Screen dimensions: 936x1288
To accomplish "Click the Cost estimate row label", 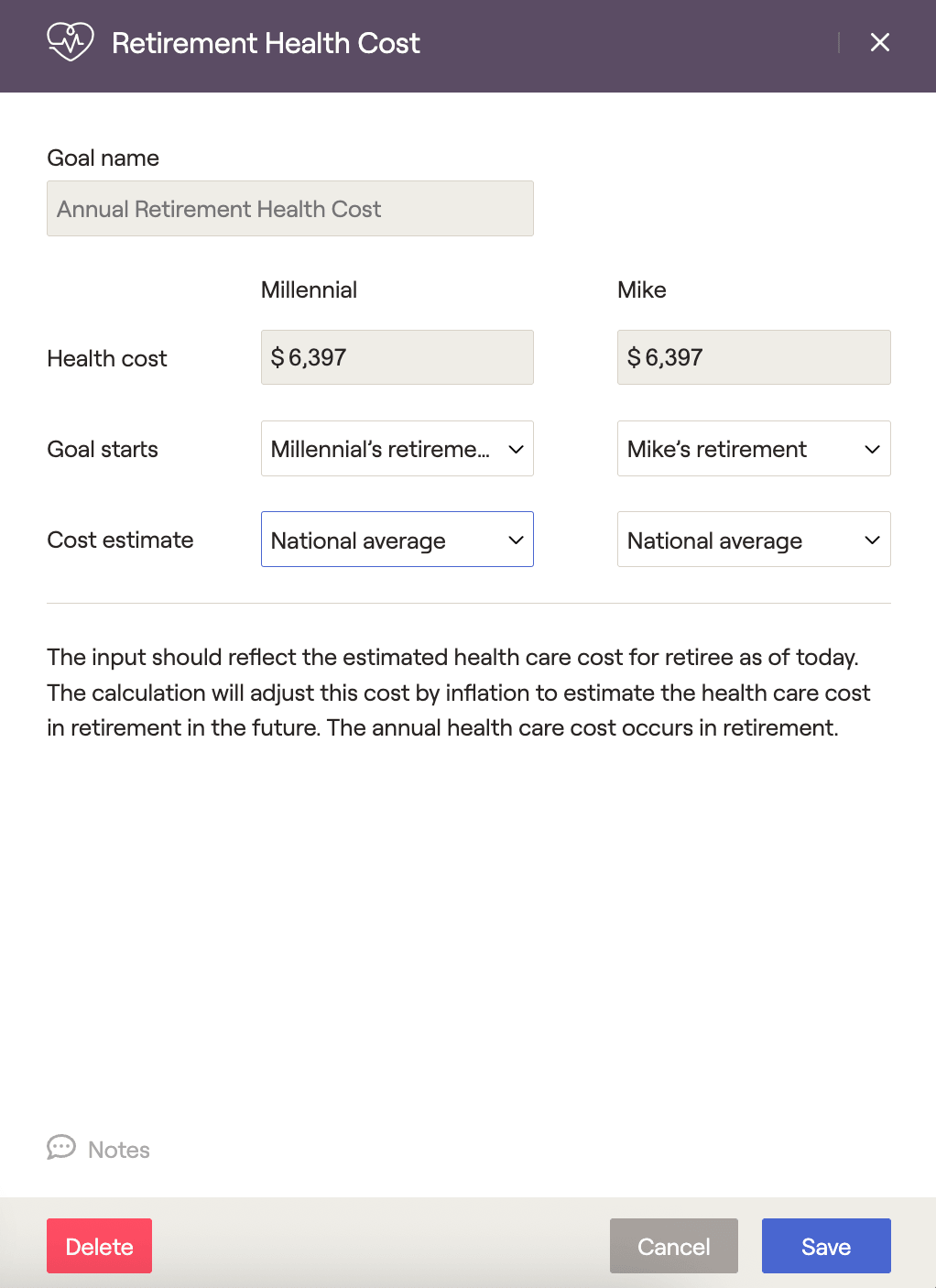I will click(120, 540).
